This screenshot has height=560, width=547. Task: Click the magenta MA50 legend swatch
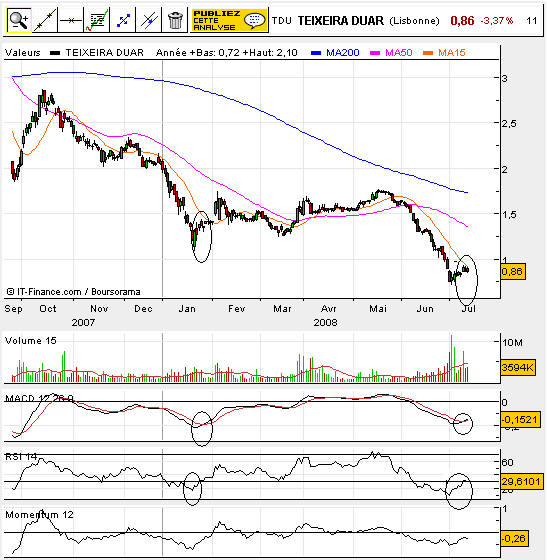pos(375,53)
